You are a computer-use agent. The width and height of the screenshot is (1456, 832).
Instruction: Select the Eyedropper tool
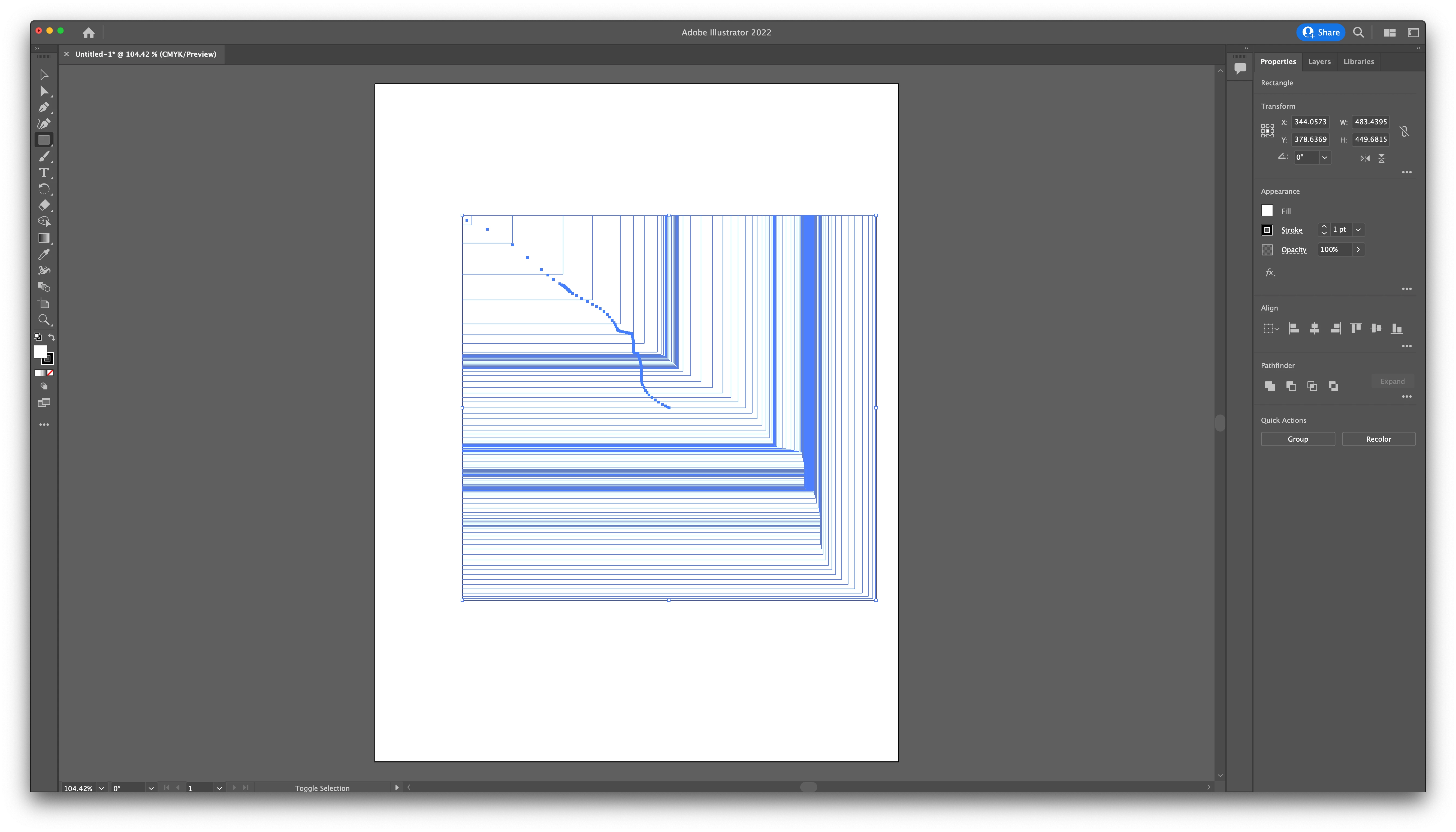click(44, 254)
